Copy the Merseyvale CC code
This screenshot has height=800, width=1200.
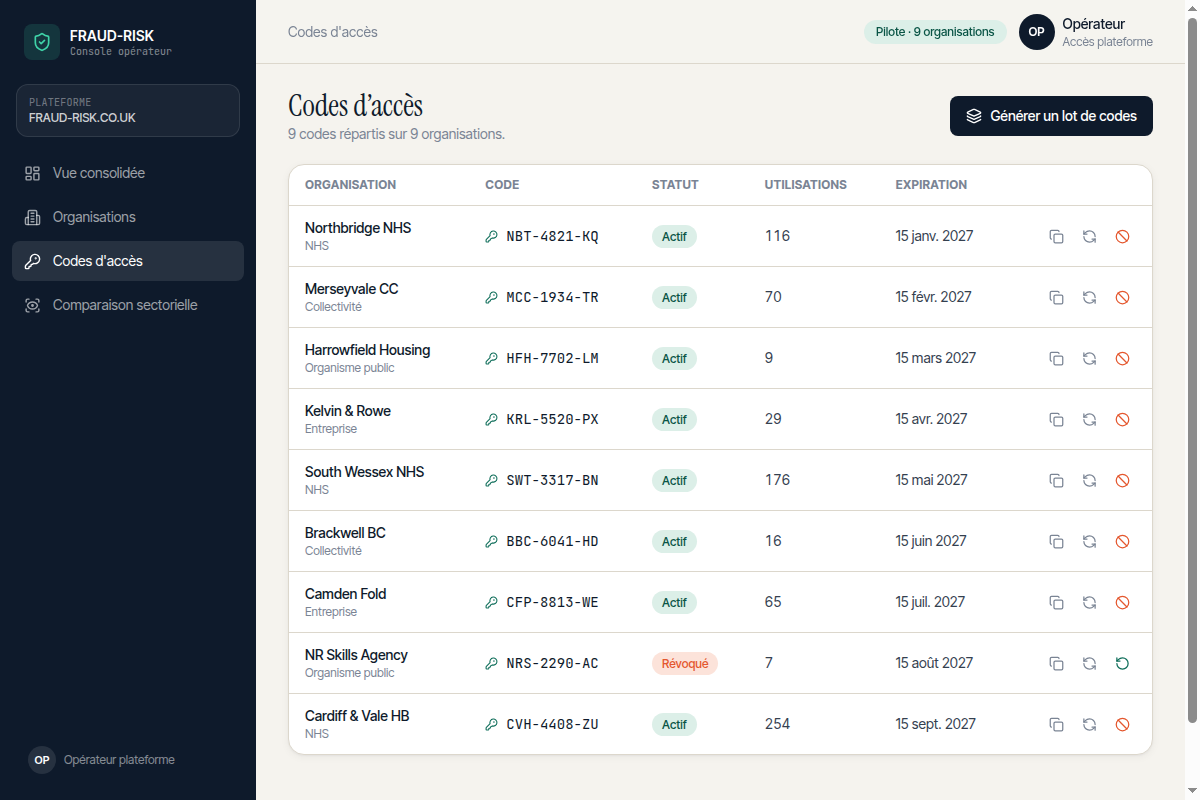1056,298
